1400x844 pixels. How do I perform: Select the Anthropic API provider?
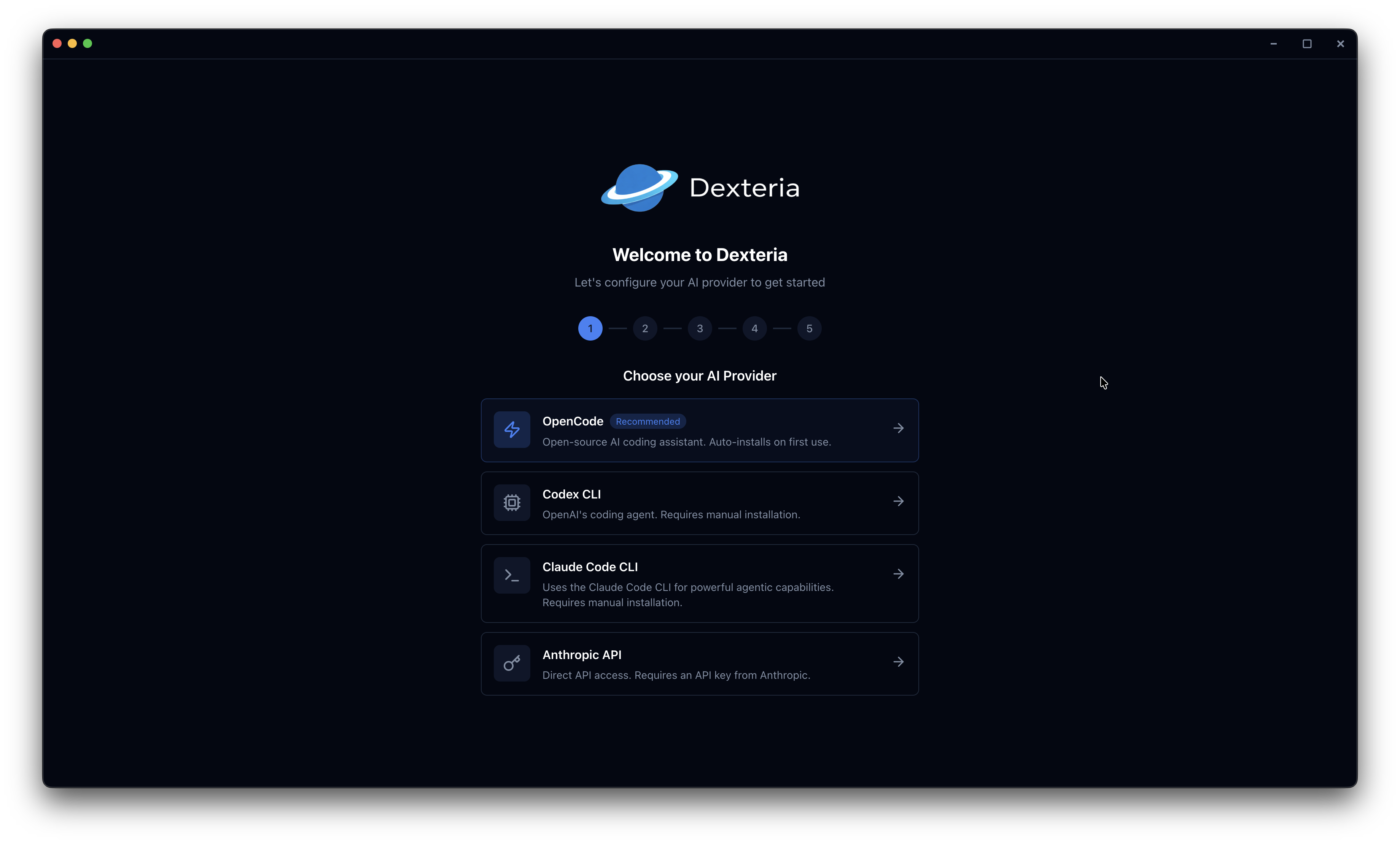[700, 663]
